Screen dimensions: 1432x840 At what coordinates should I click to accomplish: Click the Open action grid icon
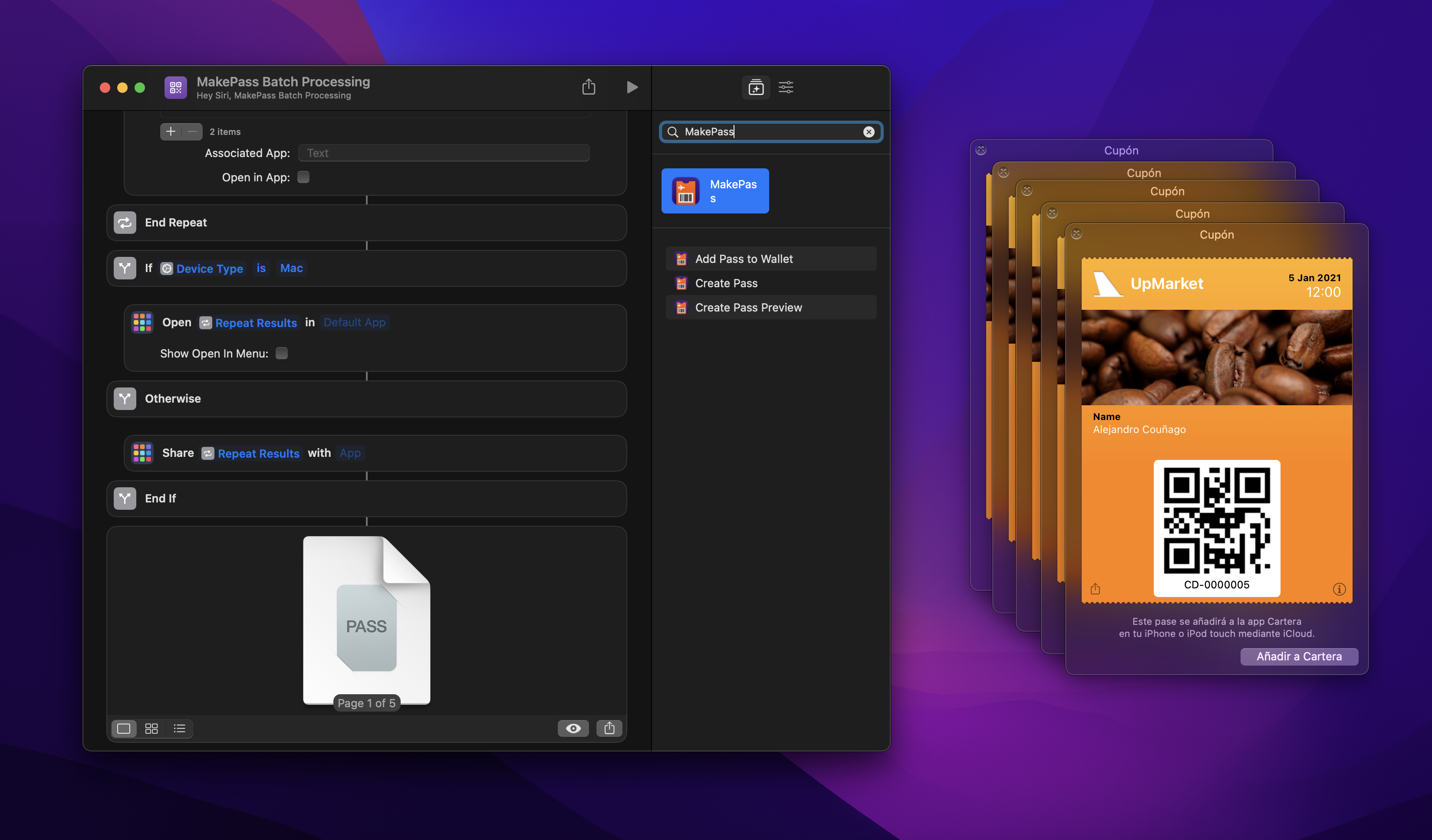[x=142, y=322]
